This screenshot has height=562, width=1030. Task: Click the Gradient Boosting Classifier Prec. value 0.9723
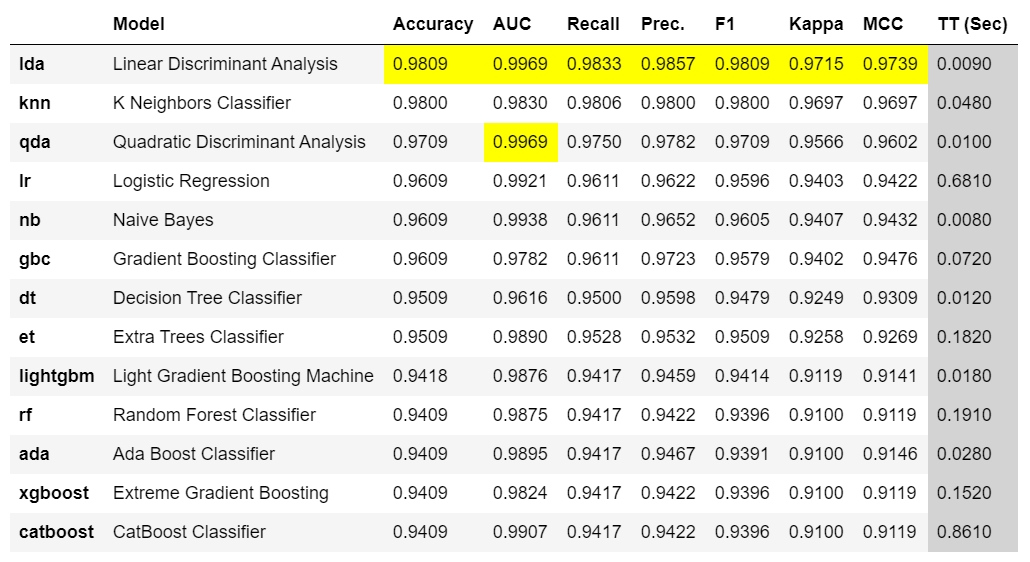coord(668,259)
